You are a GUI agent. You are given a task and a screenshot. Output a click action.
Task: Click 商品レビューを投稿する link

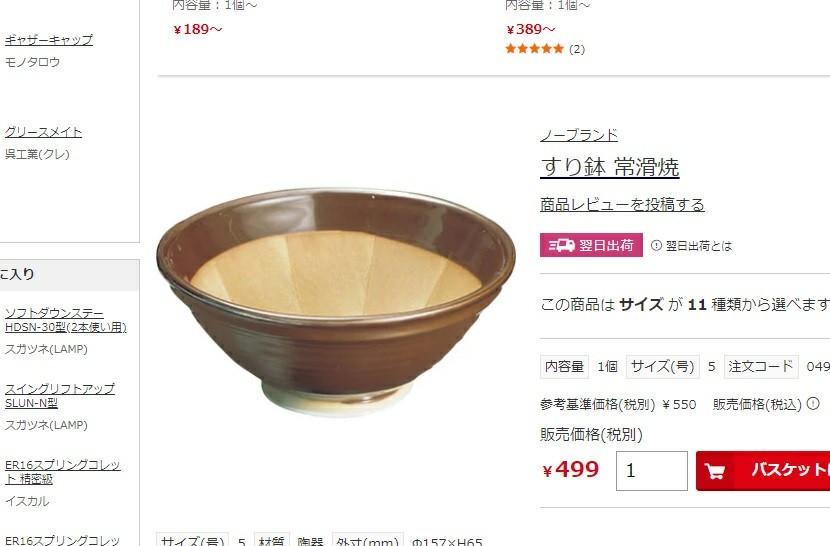pyautogui.click(x=622, y=204)
